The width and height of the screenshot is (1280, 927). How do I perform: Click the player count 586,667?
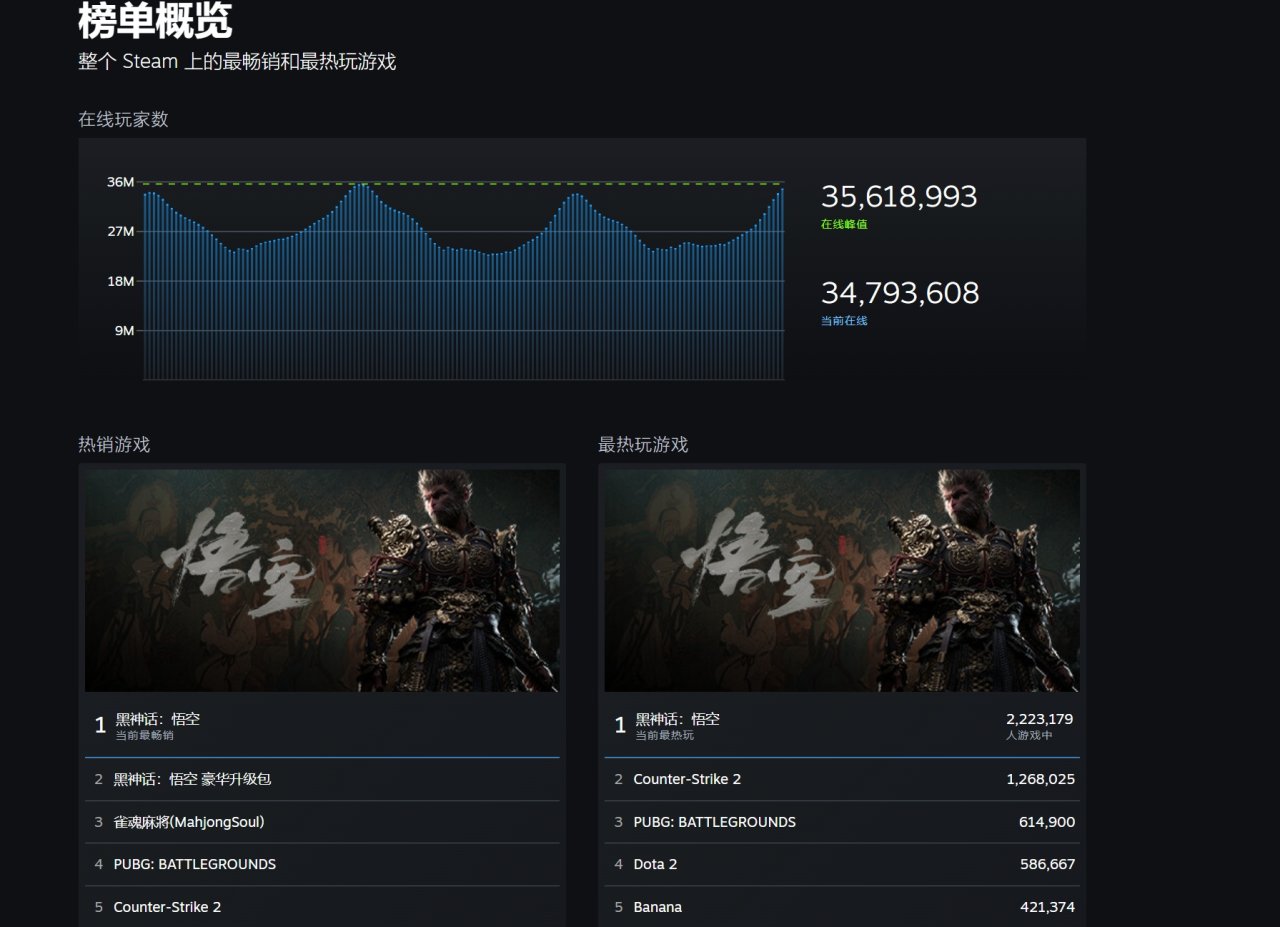[x=1047, y=864]
